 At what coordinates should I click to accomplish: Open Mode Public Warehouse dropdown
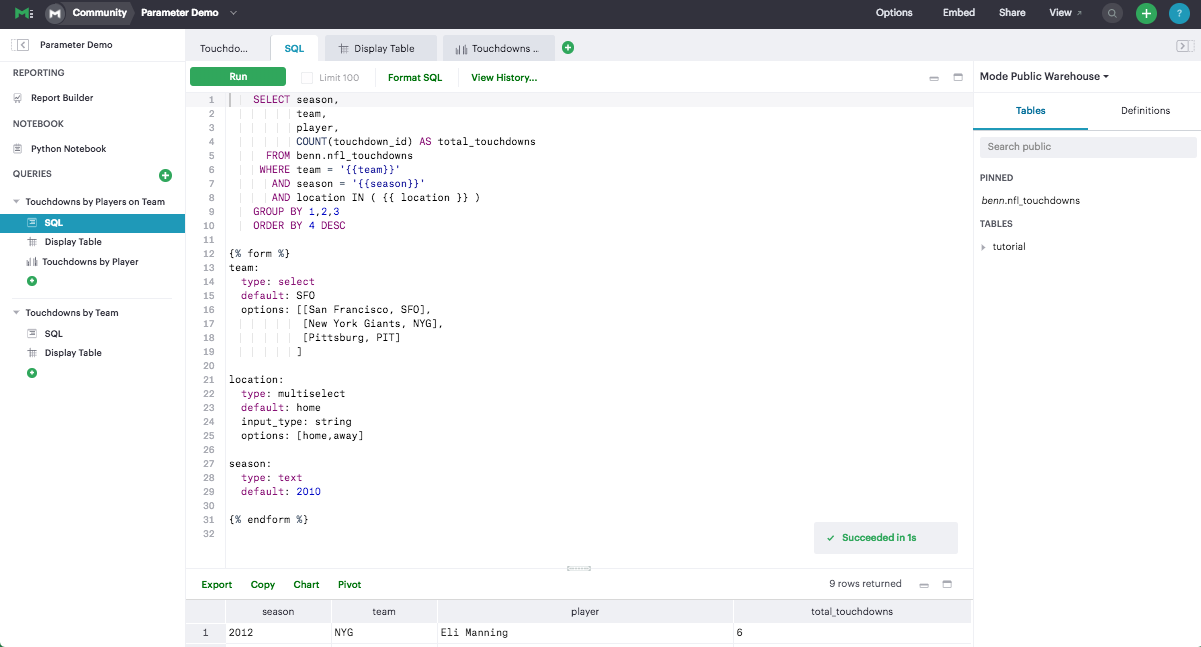[1044, 76]
